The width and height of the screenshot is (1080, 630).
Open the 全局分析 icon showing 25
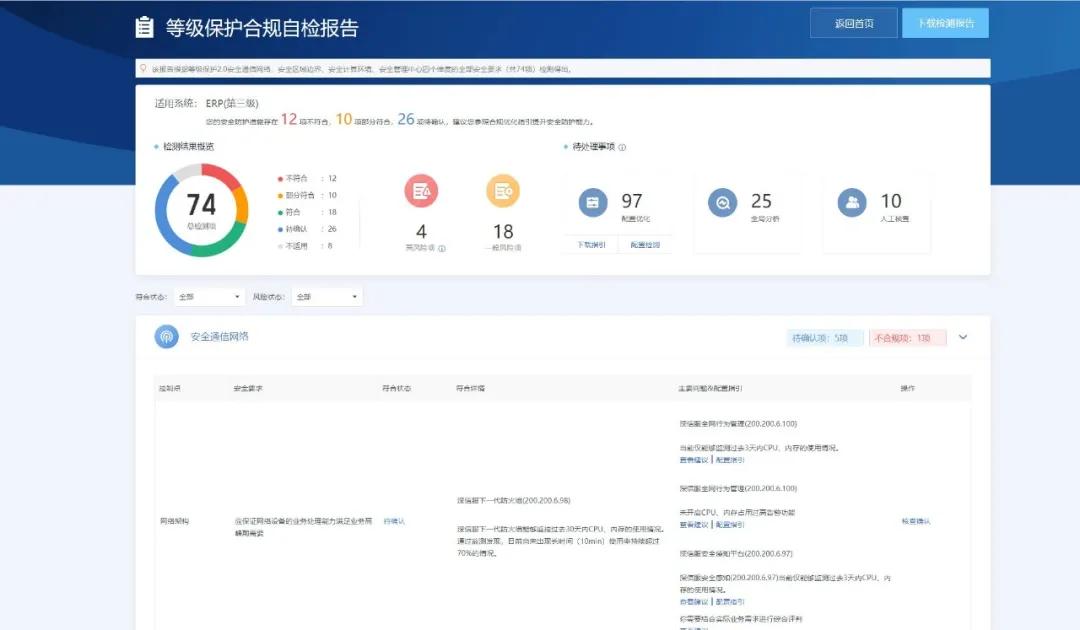(x=723, y=202)
